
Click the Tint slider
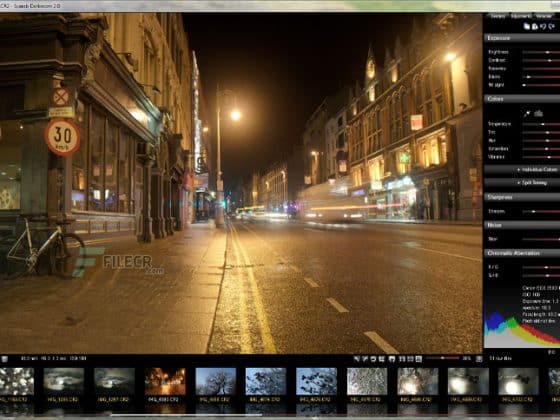click(x=541, y=132)
